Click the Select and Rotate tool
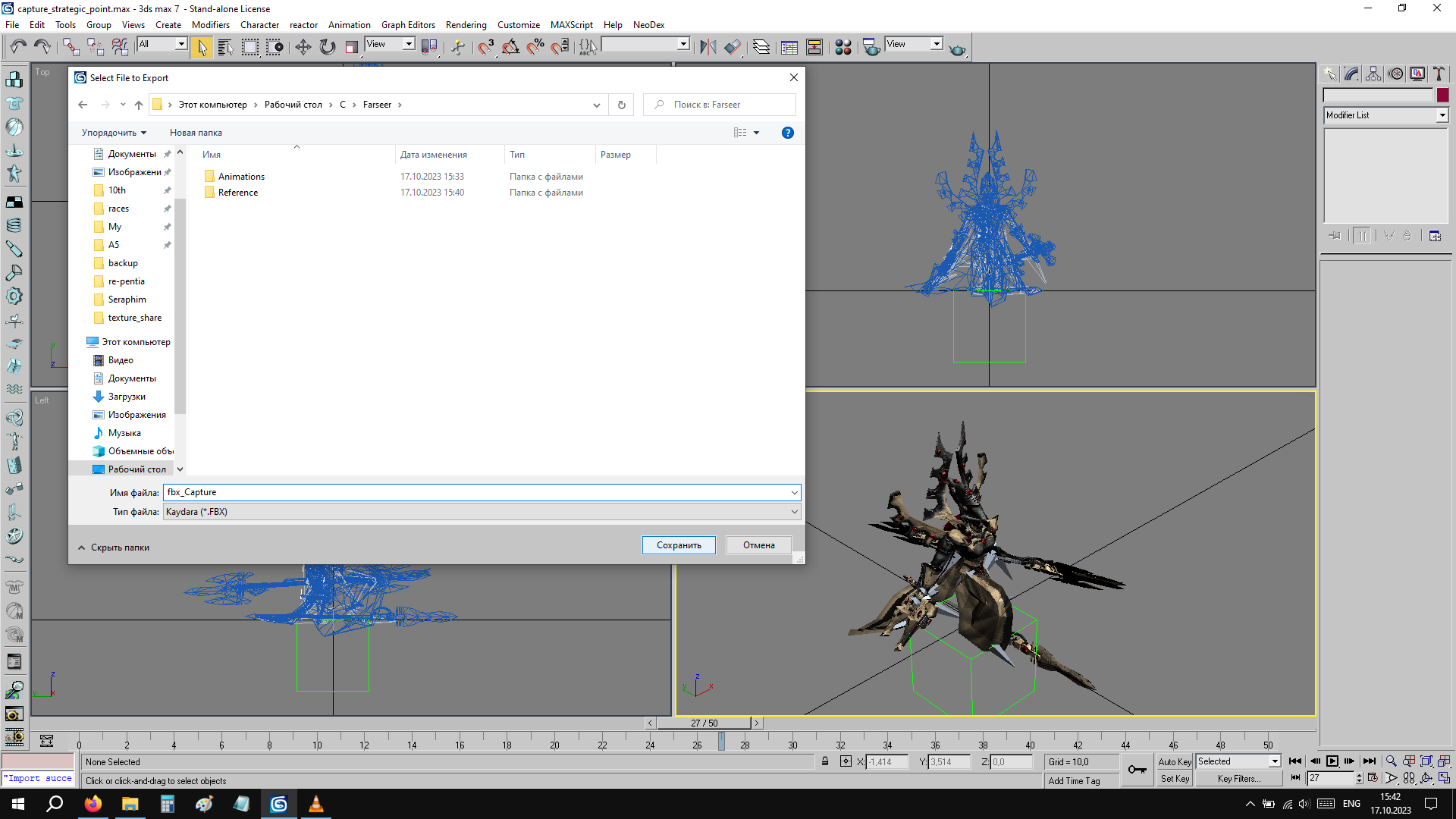This screenshot has height=819, width=1456. pyautogui.click(x=327, y=47)
